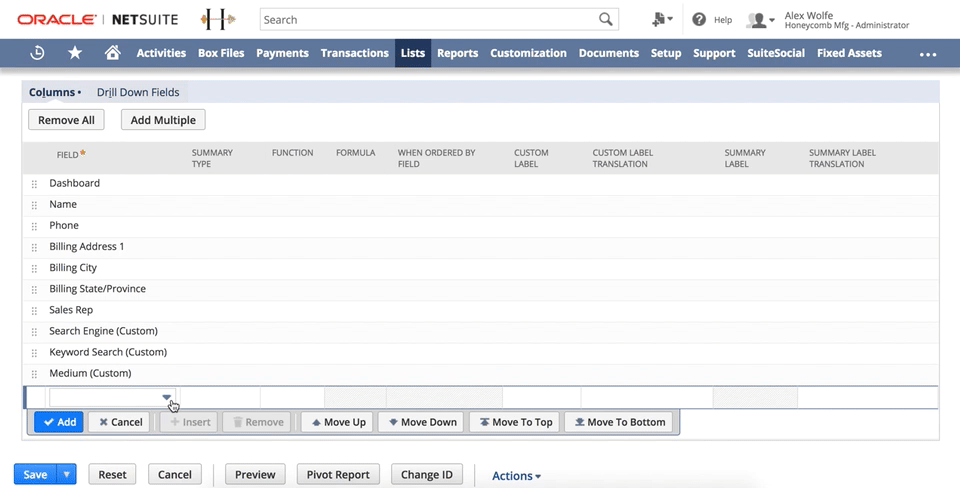Switch to the Drill Down Fields tab
Image resolution: width=960 pixels, height=488 pixels.
click(138, 92)
